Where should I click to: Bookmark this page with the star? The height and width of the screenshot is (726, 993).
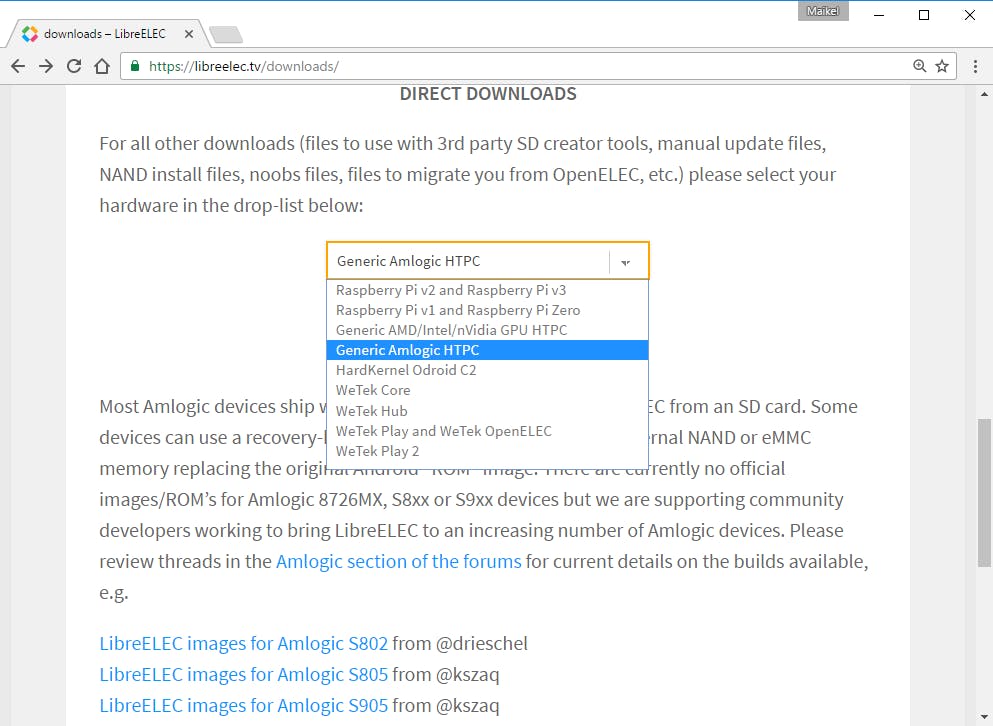pyautogui.click(x=942, y=66)
